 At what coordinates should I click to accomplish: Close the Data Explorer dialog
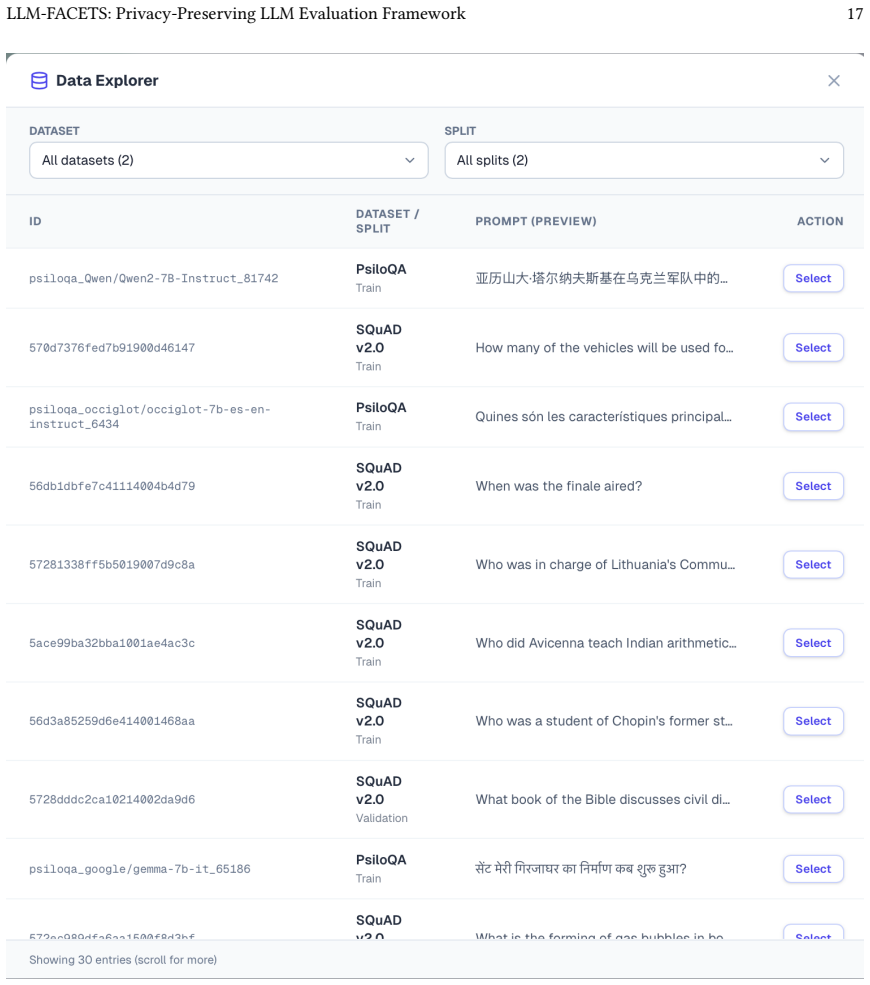(834, 81)
